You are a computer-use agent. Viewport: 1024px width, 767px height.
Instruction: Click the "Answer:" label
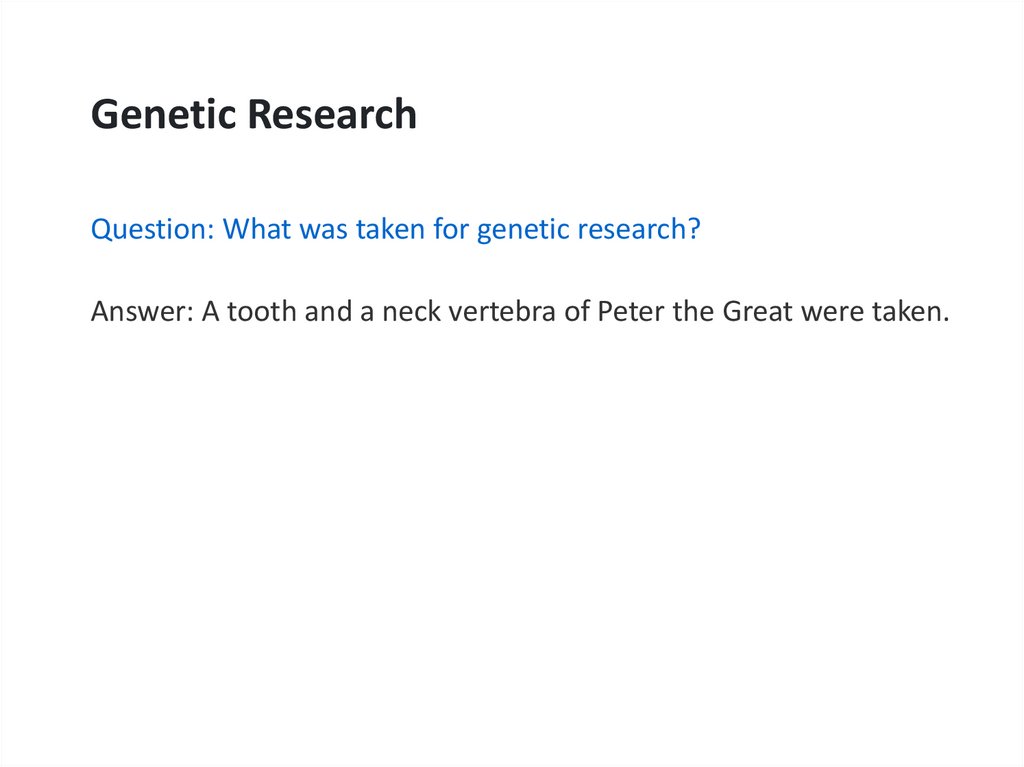click(142, 312)
